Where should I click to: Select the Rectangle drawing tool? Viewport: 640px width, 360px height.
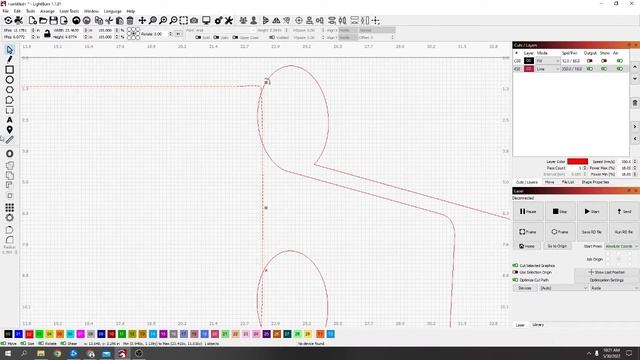coord(10,70)
